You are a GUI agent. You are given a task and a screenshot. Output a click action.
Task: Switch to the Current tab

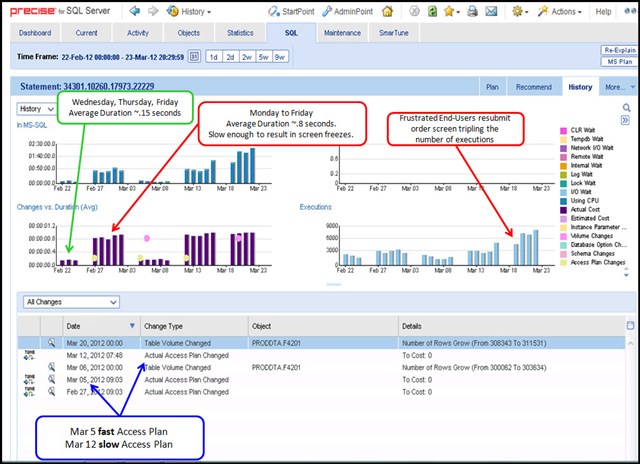coord(86,33)
